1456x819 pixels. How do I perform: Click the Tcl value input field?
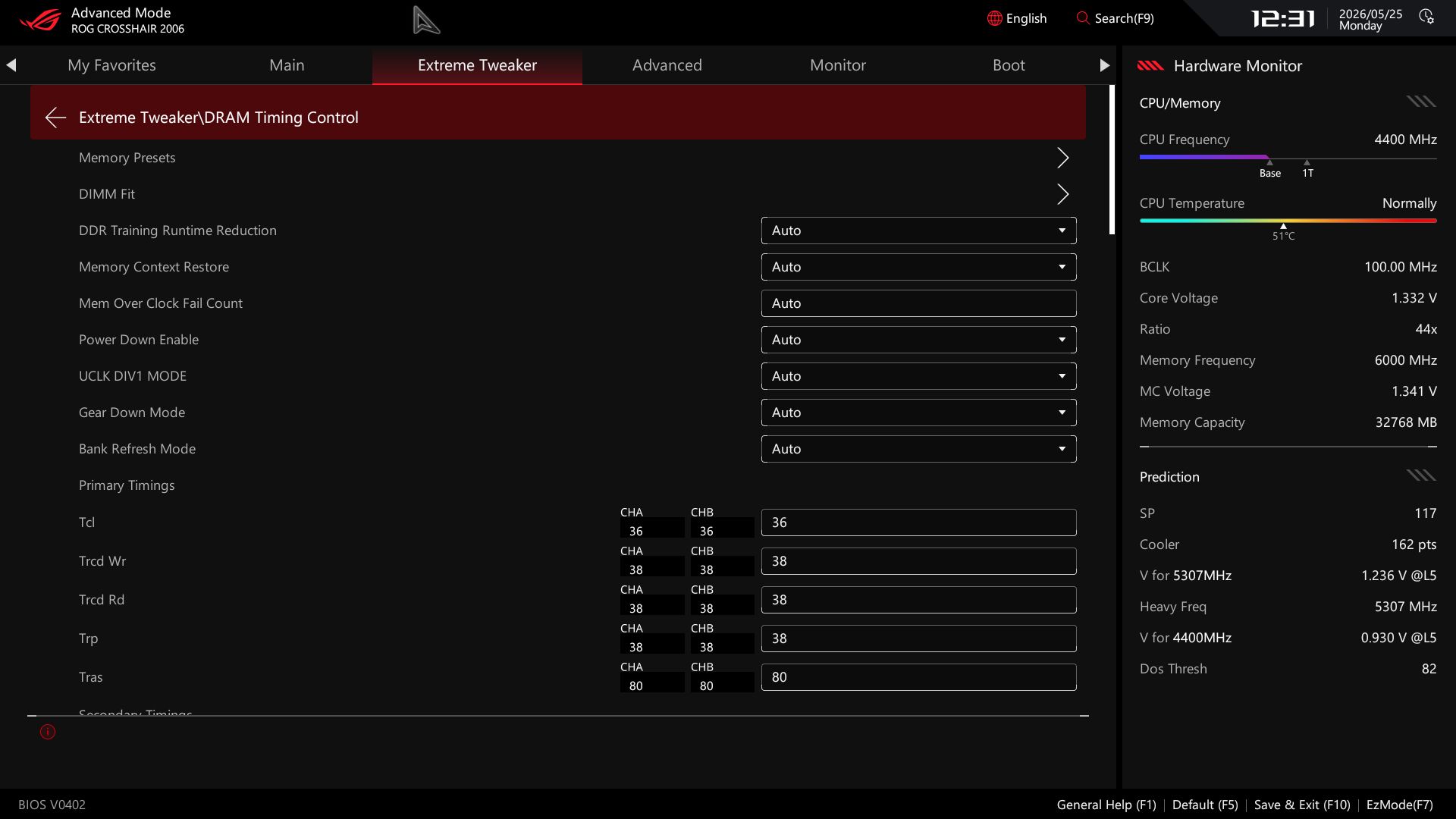918,522
